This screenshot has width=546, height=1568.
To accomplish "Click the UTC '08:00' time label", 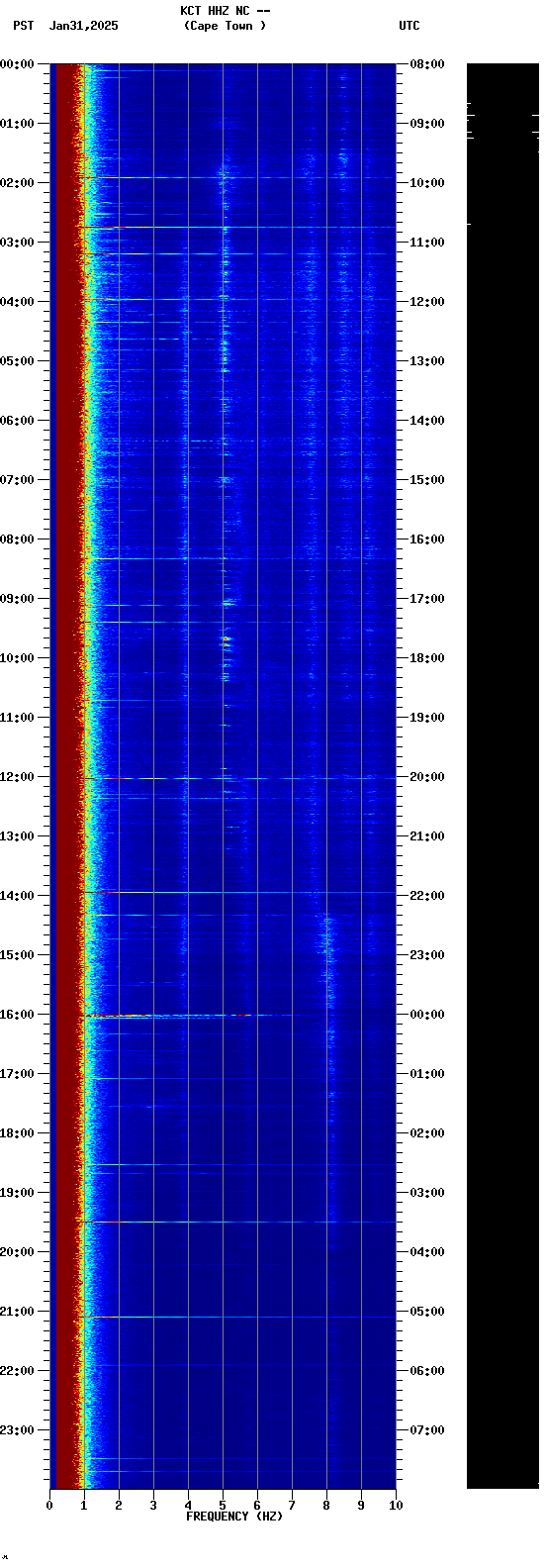I will (427, 64).
